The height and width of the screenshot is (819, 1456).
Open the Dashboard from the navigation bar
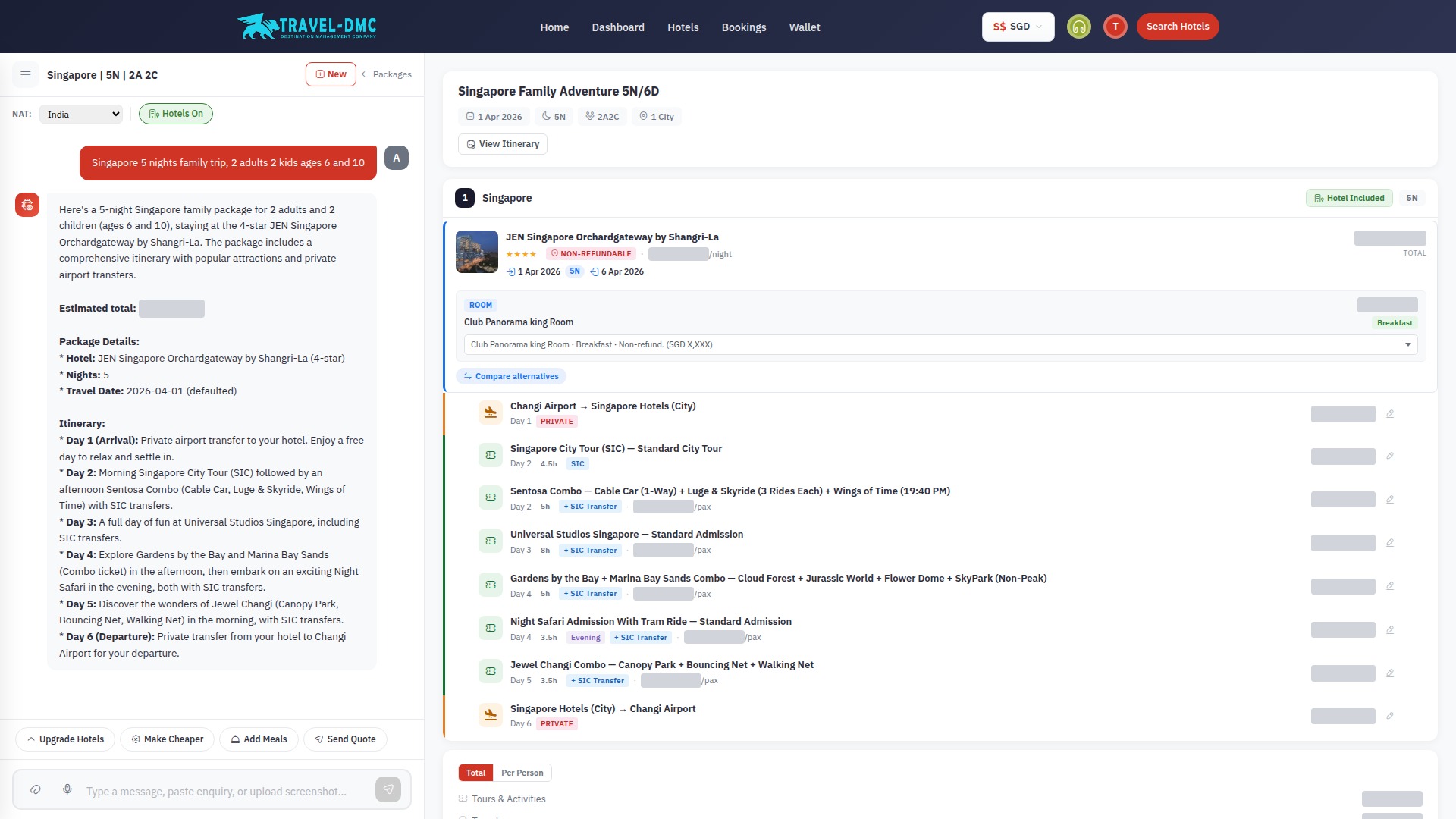617,27
